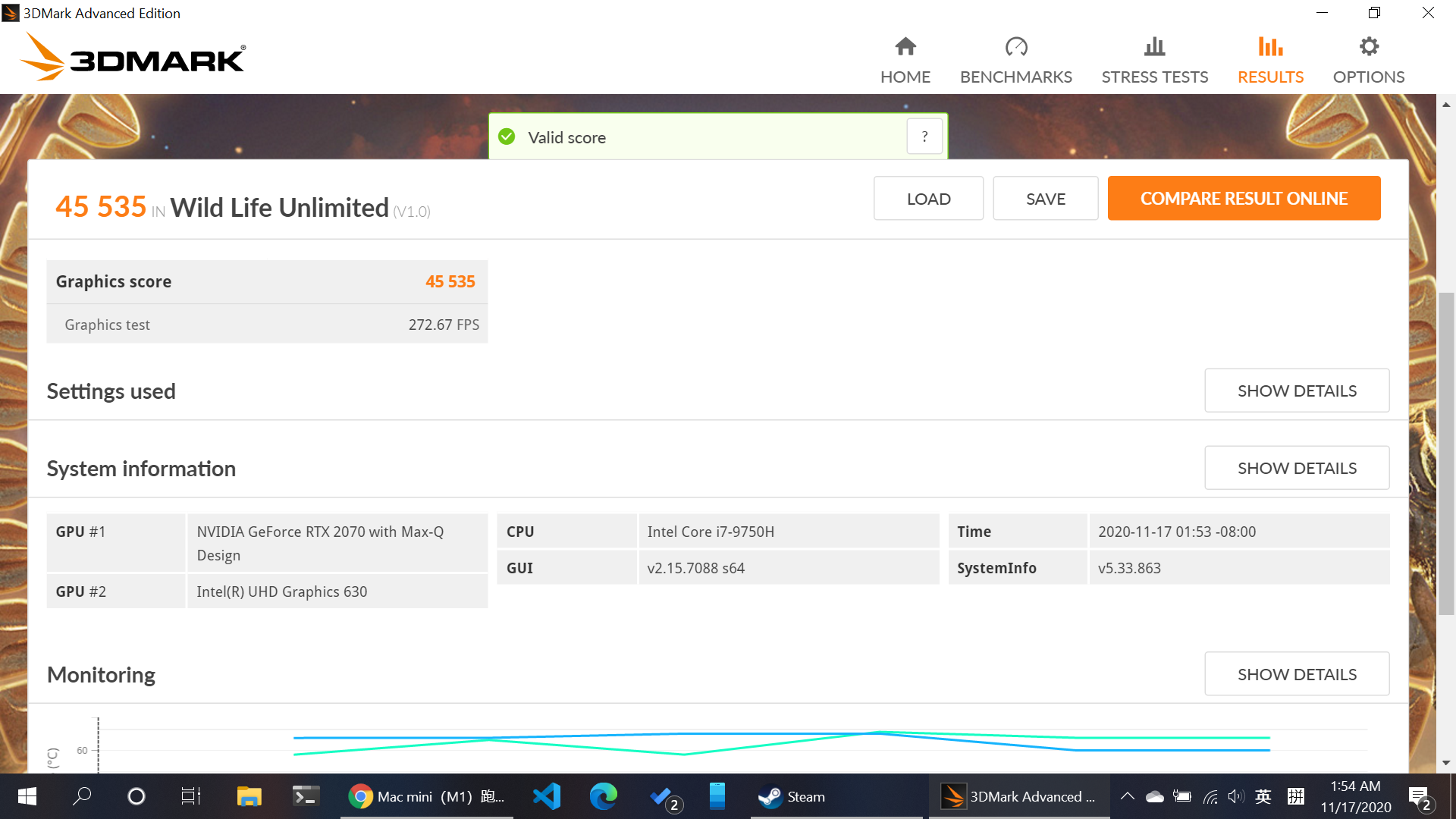Click the Load result button
This screenshot has width=1456, height=819.
click(x=927, y=199)
